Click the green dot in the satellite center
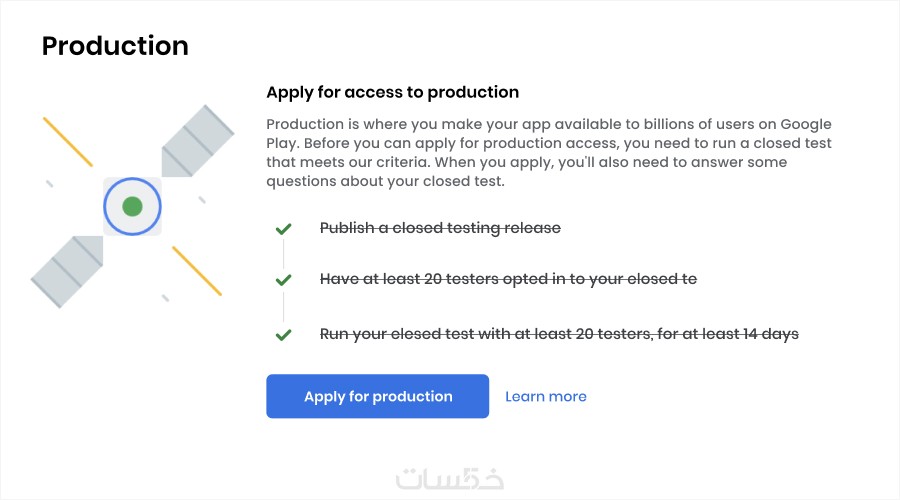Screen dimensions: 900x500 132,207
